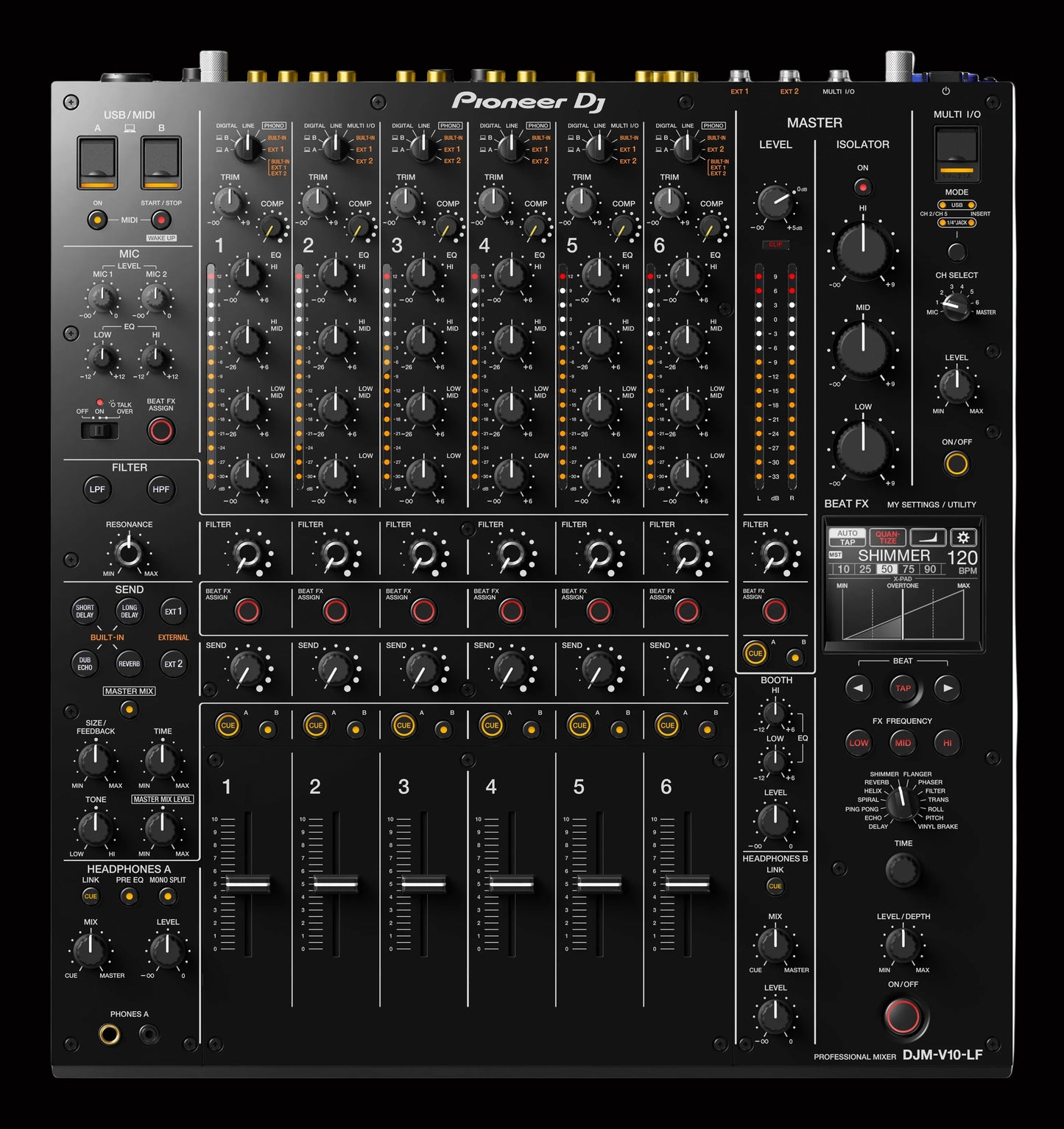
Task: Click channel 6 fader cap
Action: click(687, 883)
